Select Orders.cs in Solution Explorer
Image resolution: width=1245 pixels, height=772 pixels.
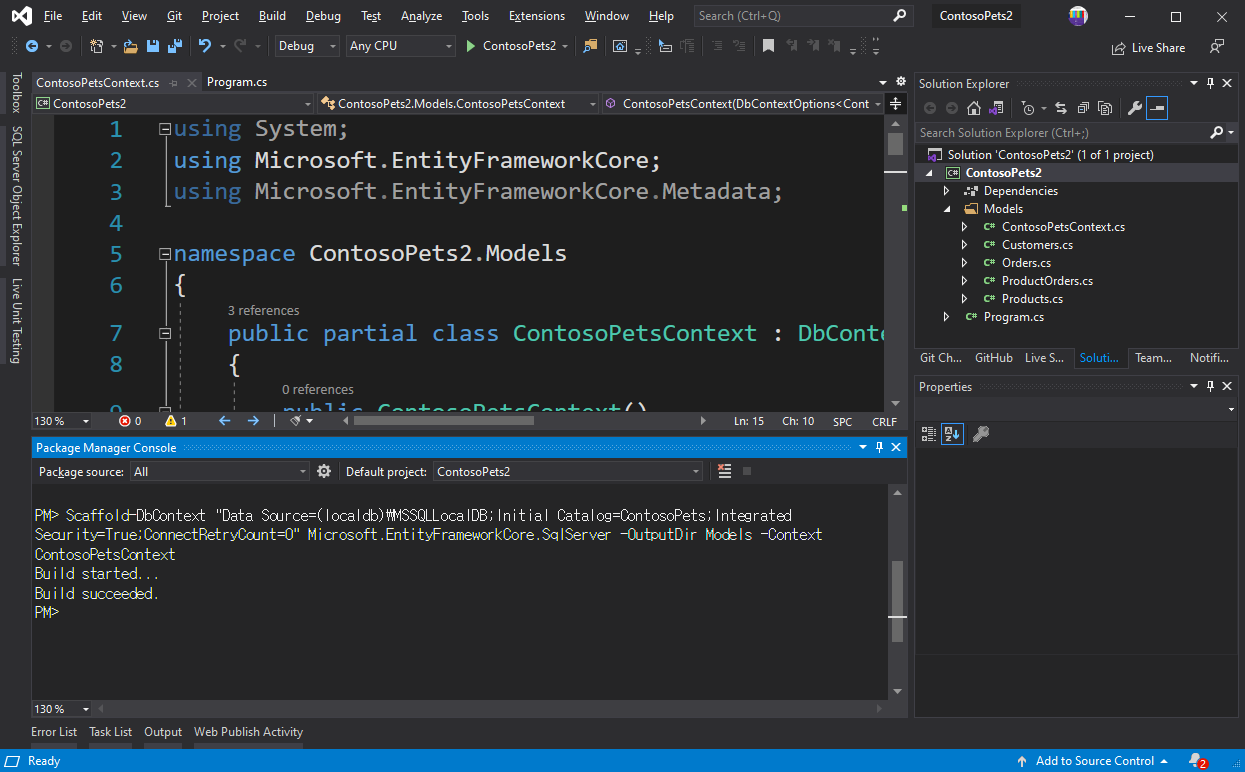click(1026, 263)
